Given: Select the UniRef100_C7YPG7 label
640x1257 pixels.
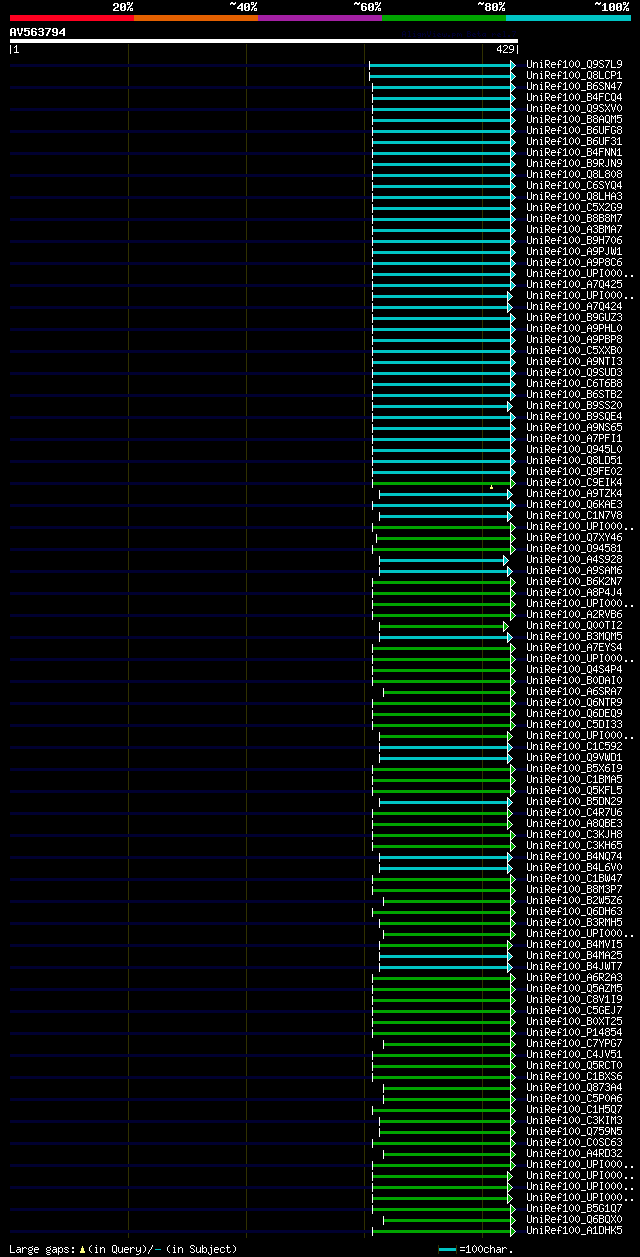Looking at the screenshot, I should pos(574,1043).
